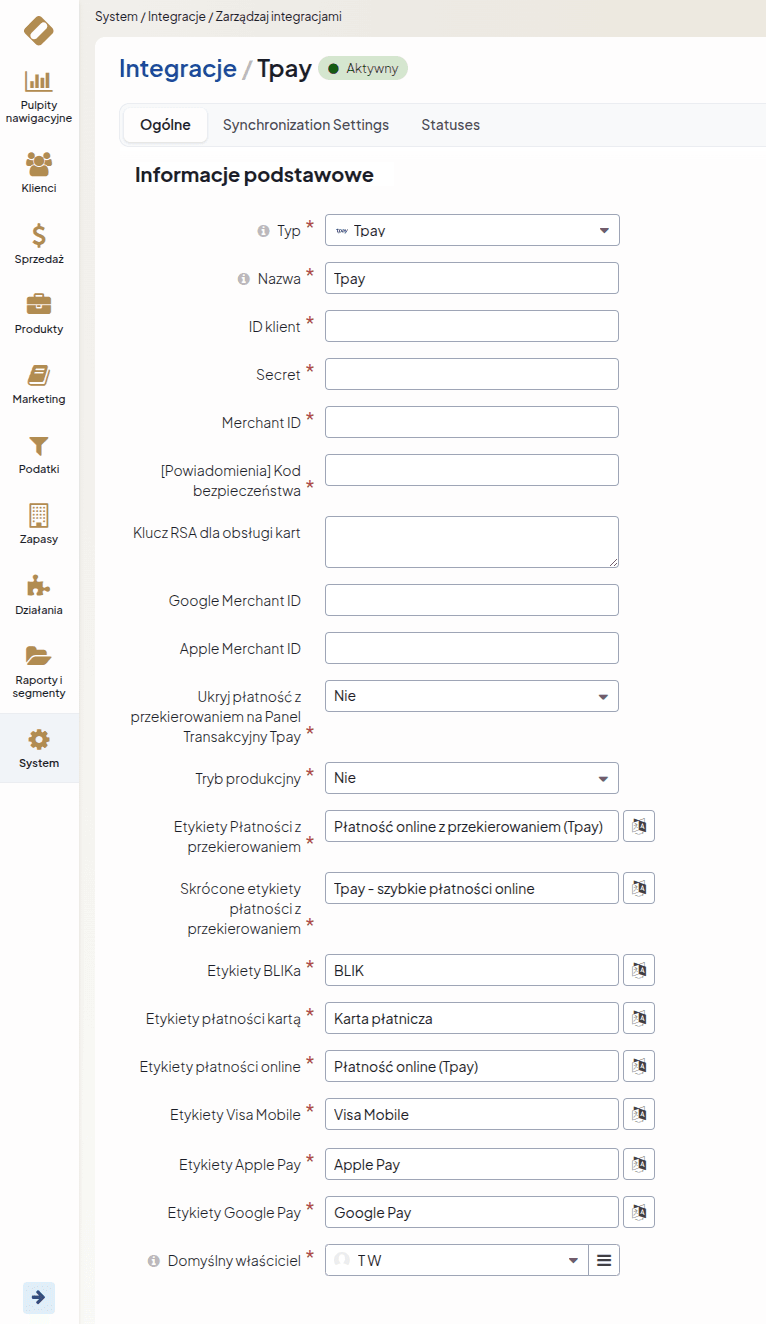Viewport: 766px width, 1324px height.
Task: Open Produkty briefcase menu
Action: (x=39, y=313)
